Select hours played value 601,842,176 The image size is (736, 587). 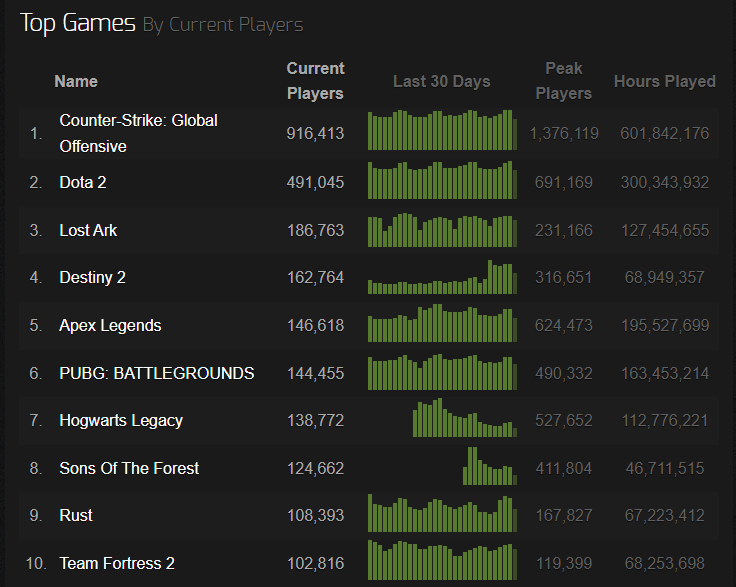[x=665, y=133]
